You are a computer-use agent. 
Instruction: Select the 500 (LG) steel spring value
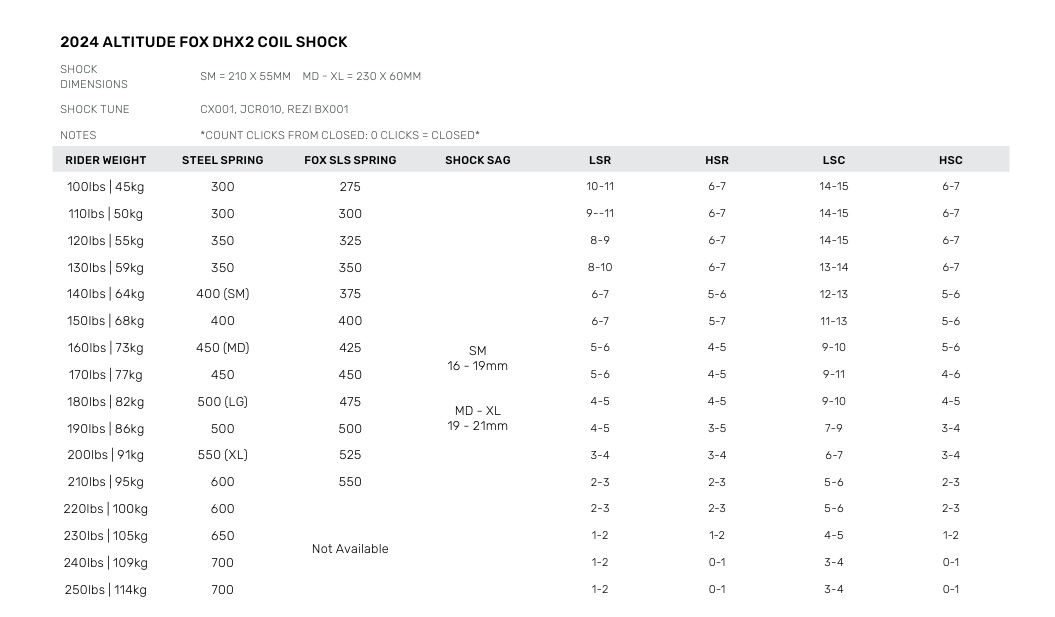pos(223,402)
